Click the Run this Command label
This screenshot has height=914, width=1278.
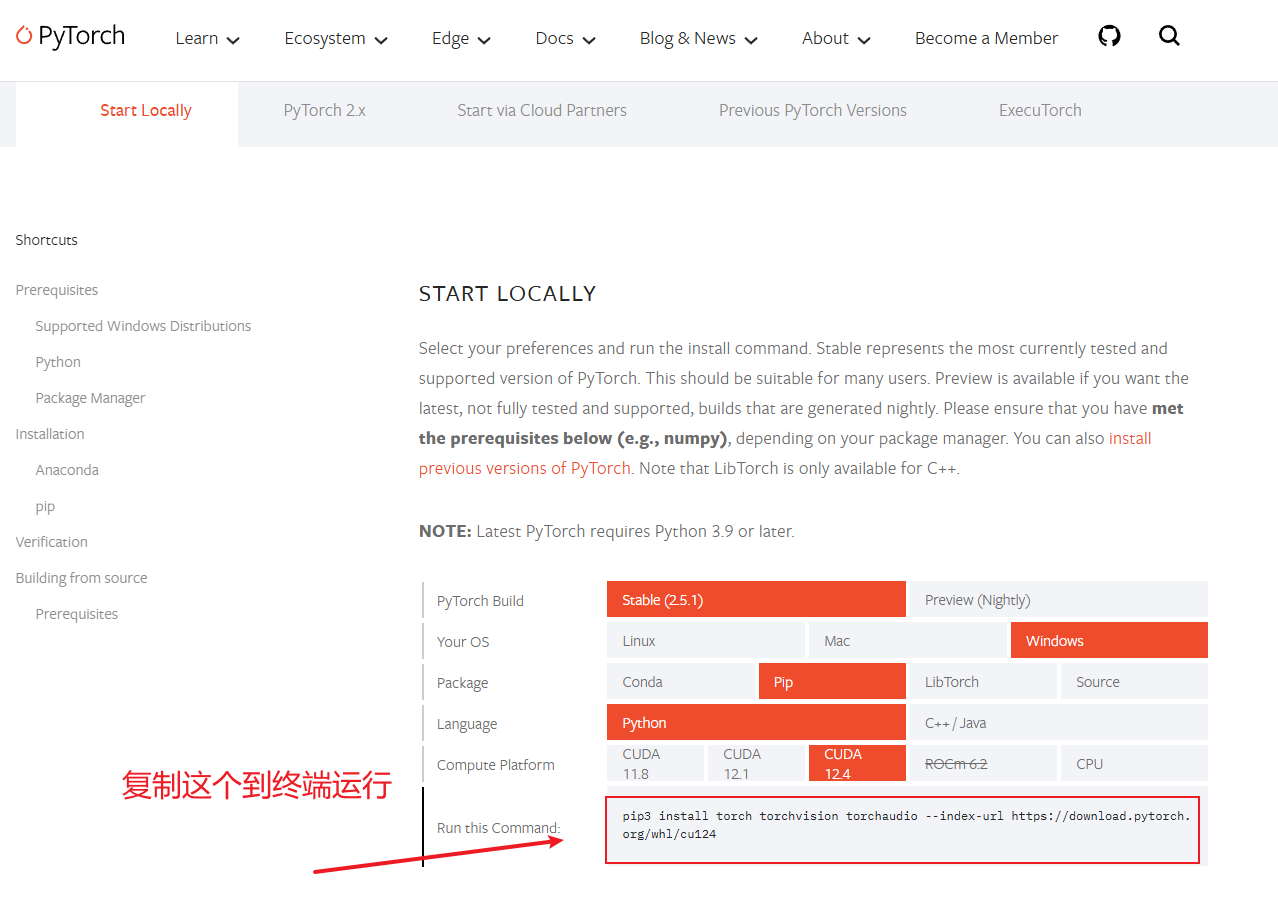tap(499, 828)
